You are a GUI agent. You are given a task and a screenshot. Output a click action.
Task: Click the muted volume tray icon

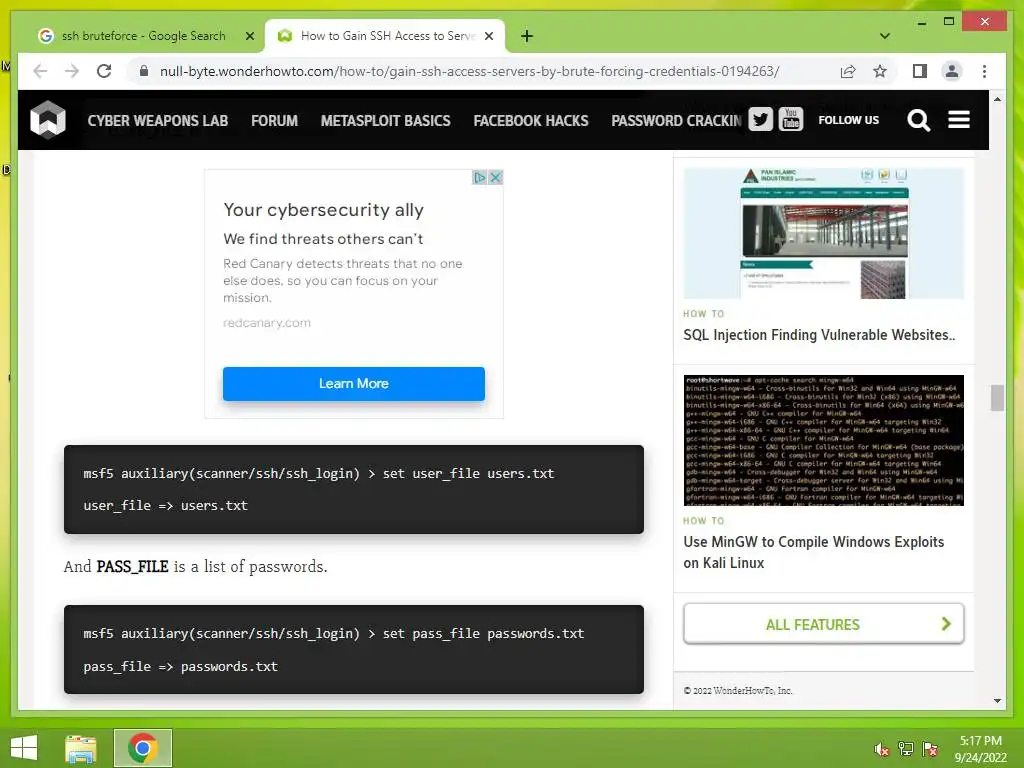[882, 748]
